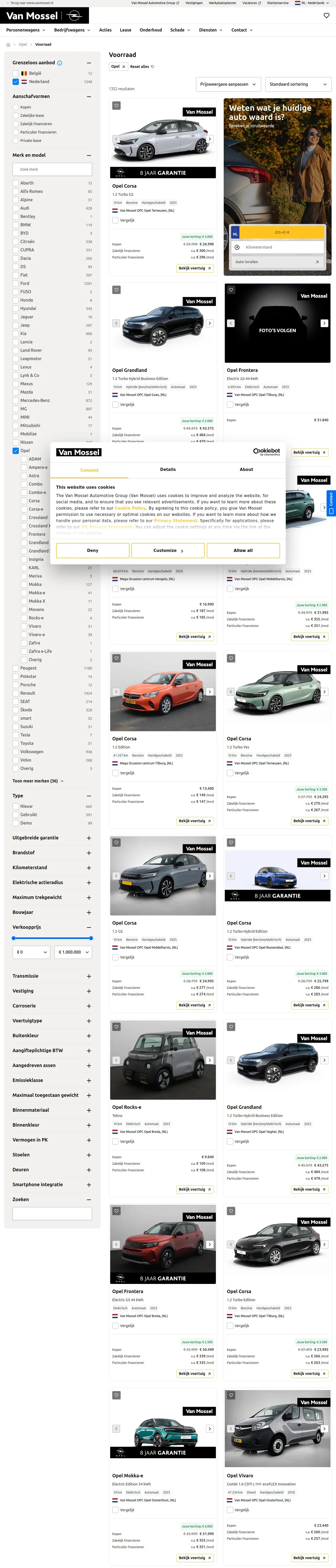The image size is (336, 1568).
Task: Favorite the Opel Corsa 1.2 Turbo GS
Action: (x=116, y=105)
